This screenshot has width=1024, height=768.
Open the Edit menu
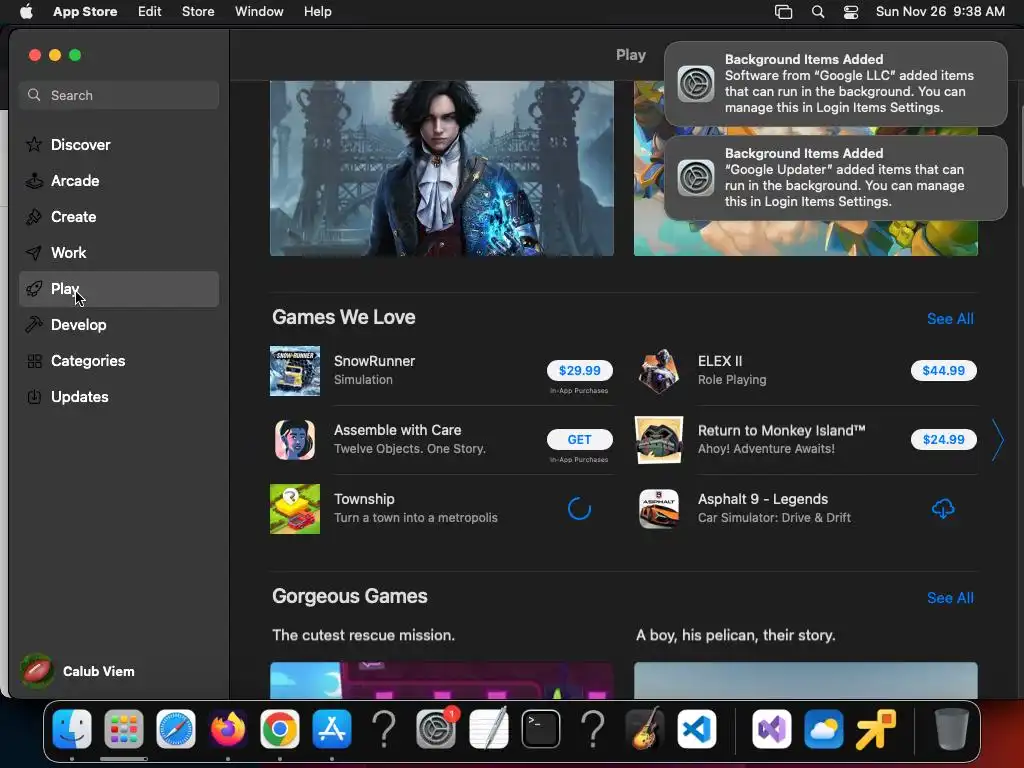coord(150,12)
